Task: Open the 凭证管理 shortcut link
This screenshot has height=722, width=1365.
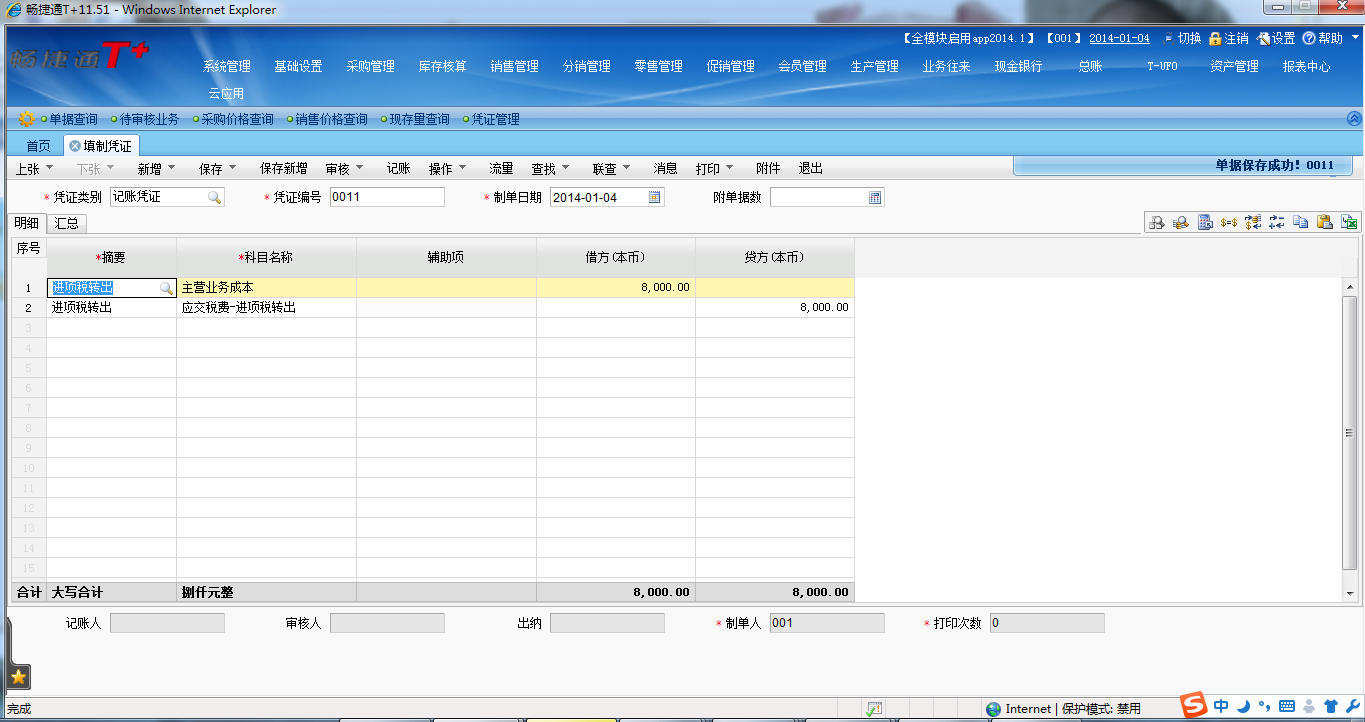Action: 496,119
